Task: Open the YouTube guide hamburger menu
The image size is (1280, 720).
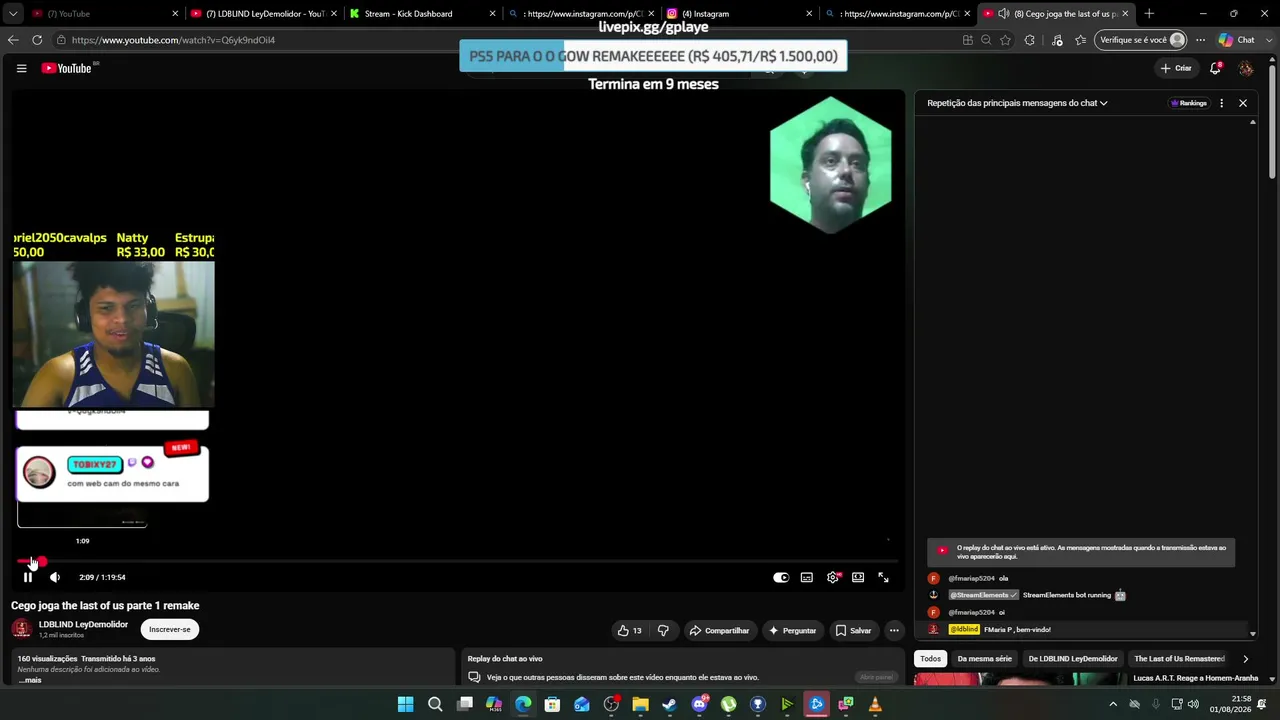Action: tap(21, 68)
